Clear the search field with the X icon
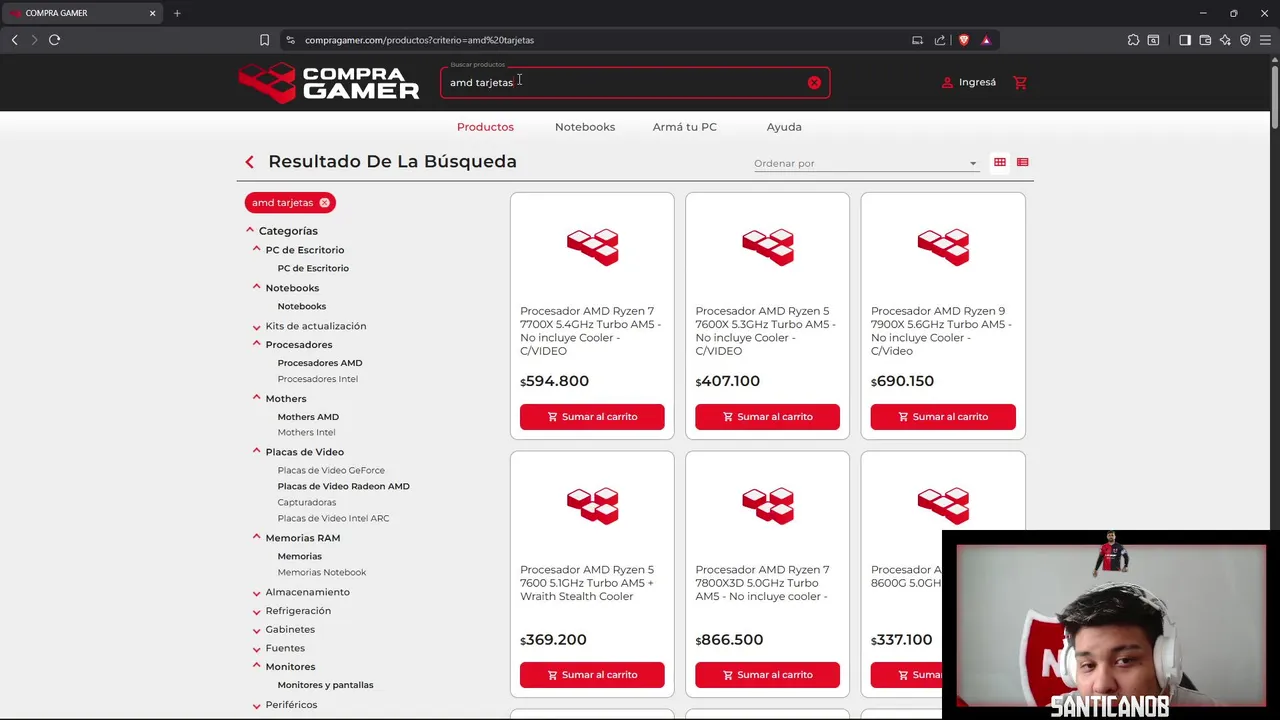The image size is (1280, 720). [x=814, y=83]
